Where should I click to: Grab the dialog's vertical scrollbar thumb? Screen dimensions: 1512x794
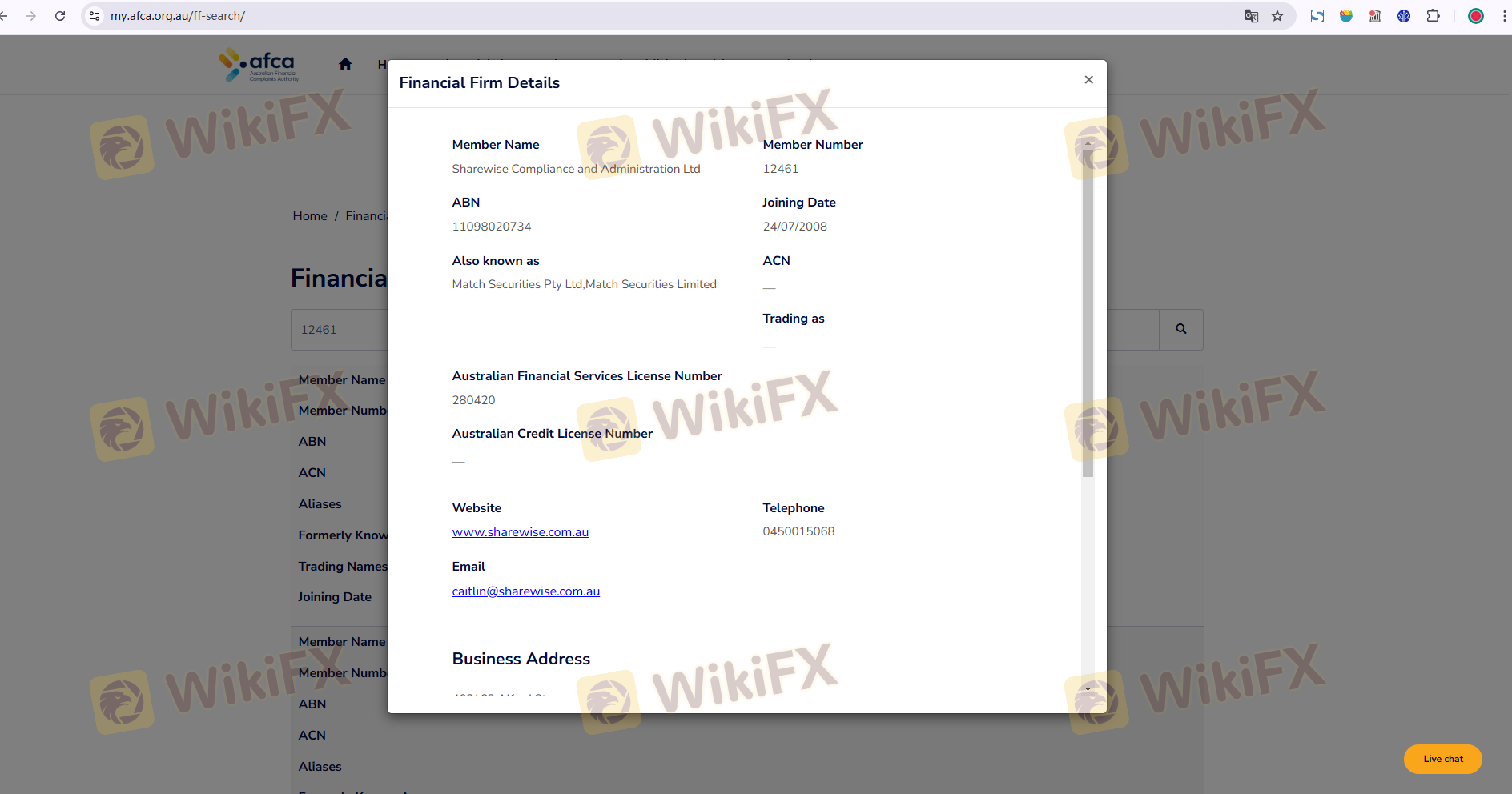coord(1088,313)
